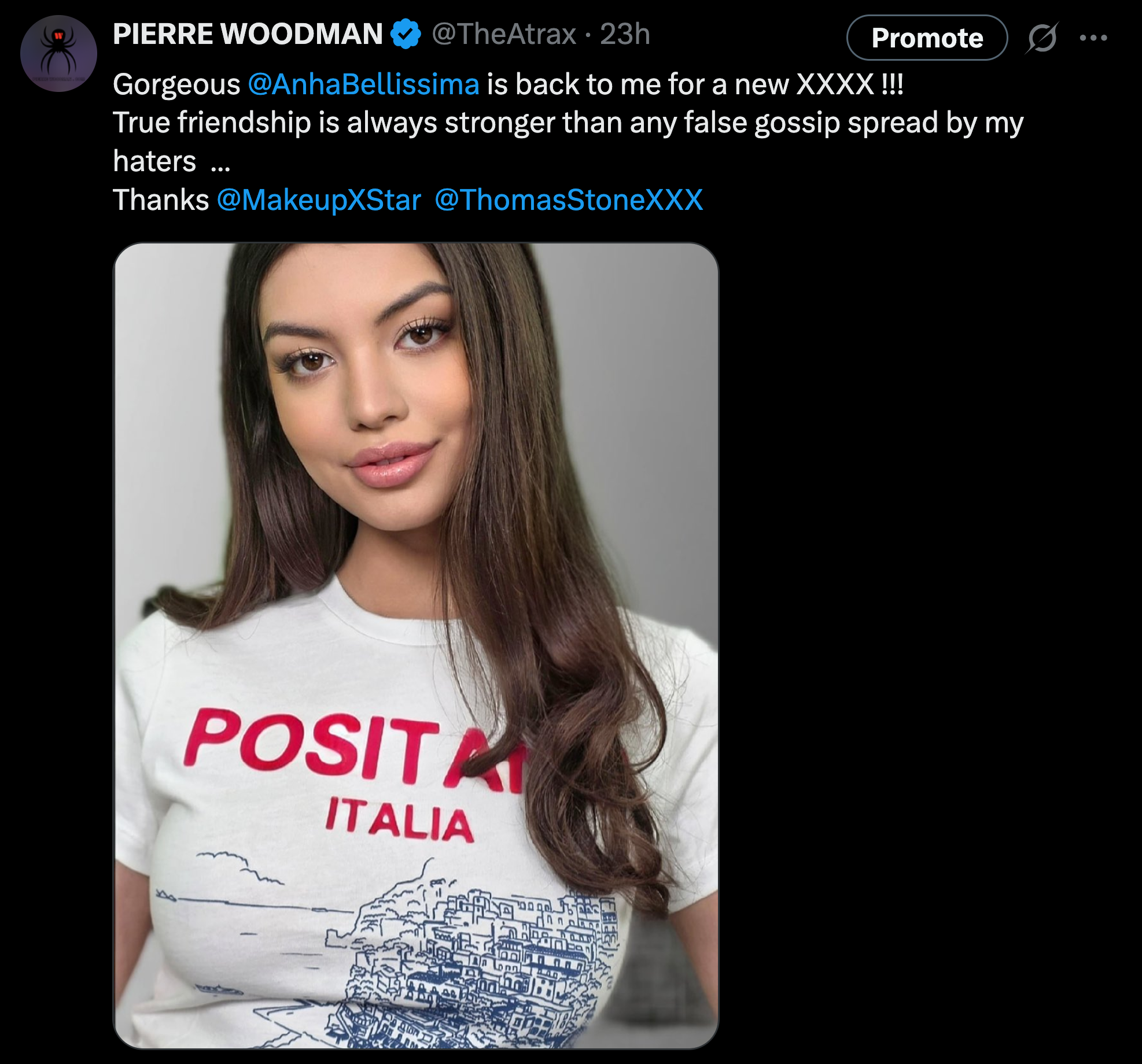Click the word Gorgeous in the post
The height and width of the screenshot is (1064, 1142).
[176, 85]
